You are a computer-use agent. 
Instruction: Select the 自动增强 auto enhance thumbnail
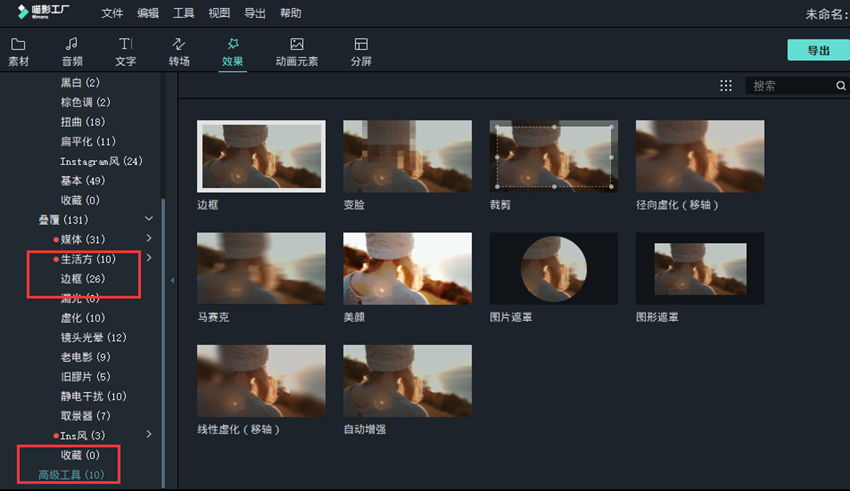[408, 381]
